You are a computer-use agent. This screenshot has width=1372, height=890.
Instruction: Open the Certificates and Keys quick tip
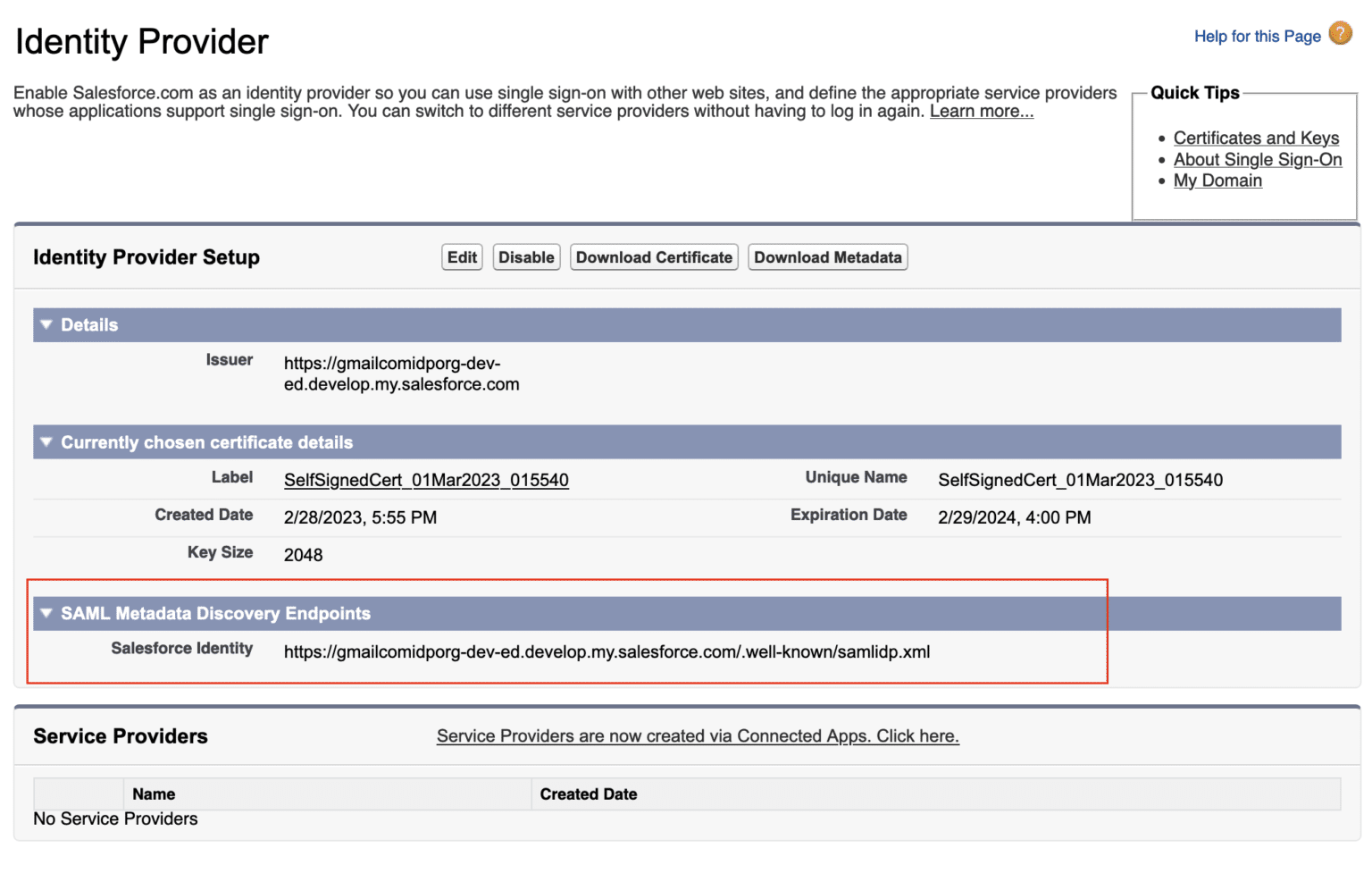[1256, 138]
